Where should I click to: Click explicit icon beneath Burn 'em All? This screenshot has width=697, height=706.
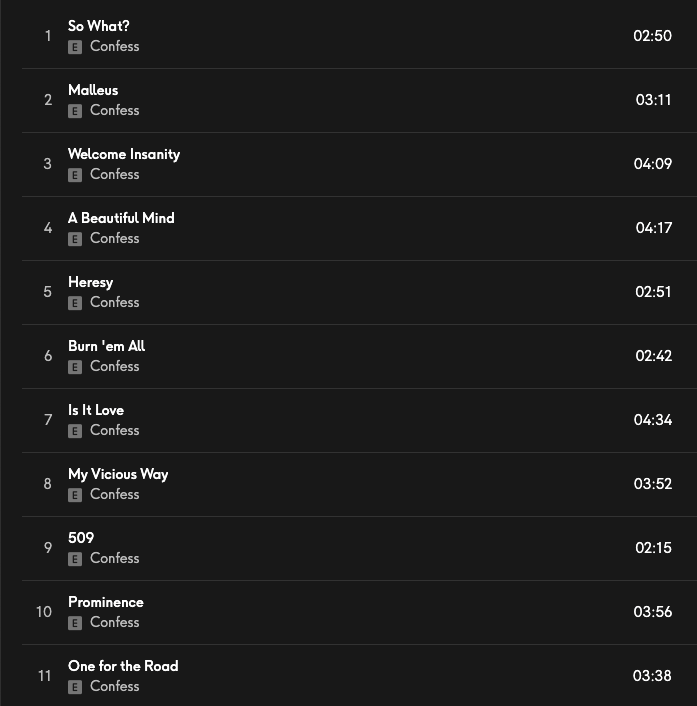75,367
